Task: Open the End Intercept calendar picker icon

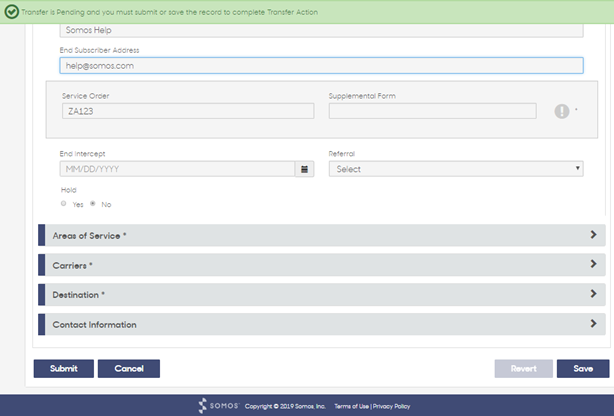Action: (x=304, y=169)
